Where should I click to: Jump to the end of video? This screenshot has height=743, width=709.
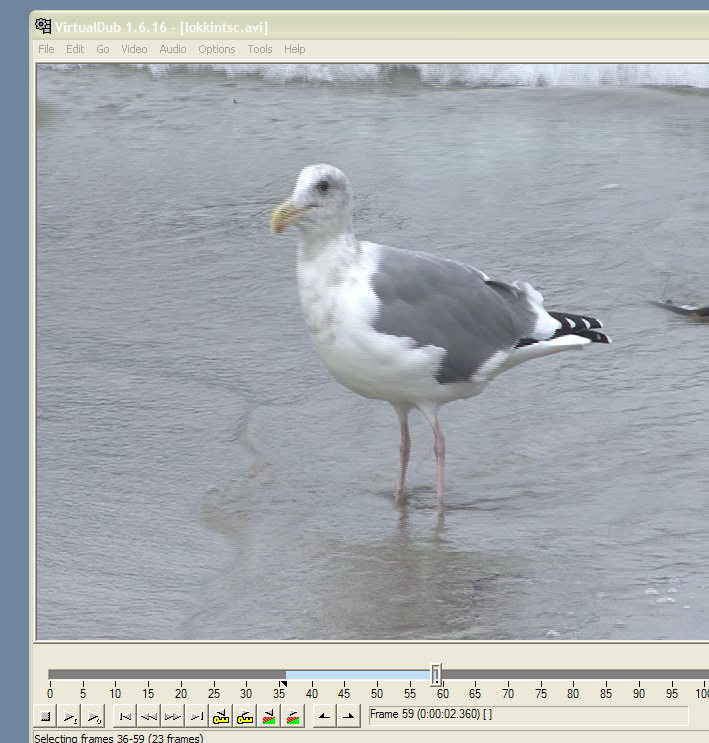(197, 716)
